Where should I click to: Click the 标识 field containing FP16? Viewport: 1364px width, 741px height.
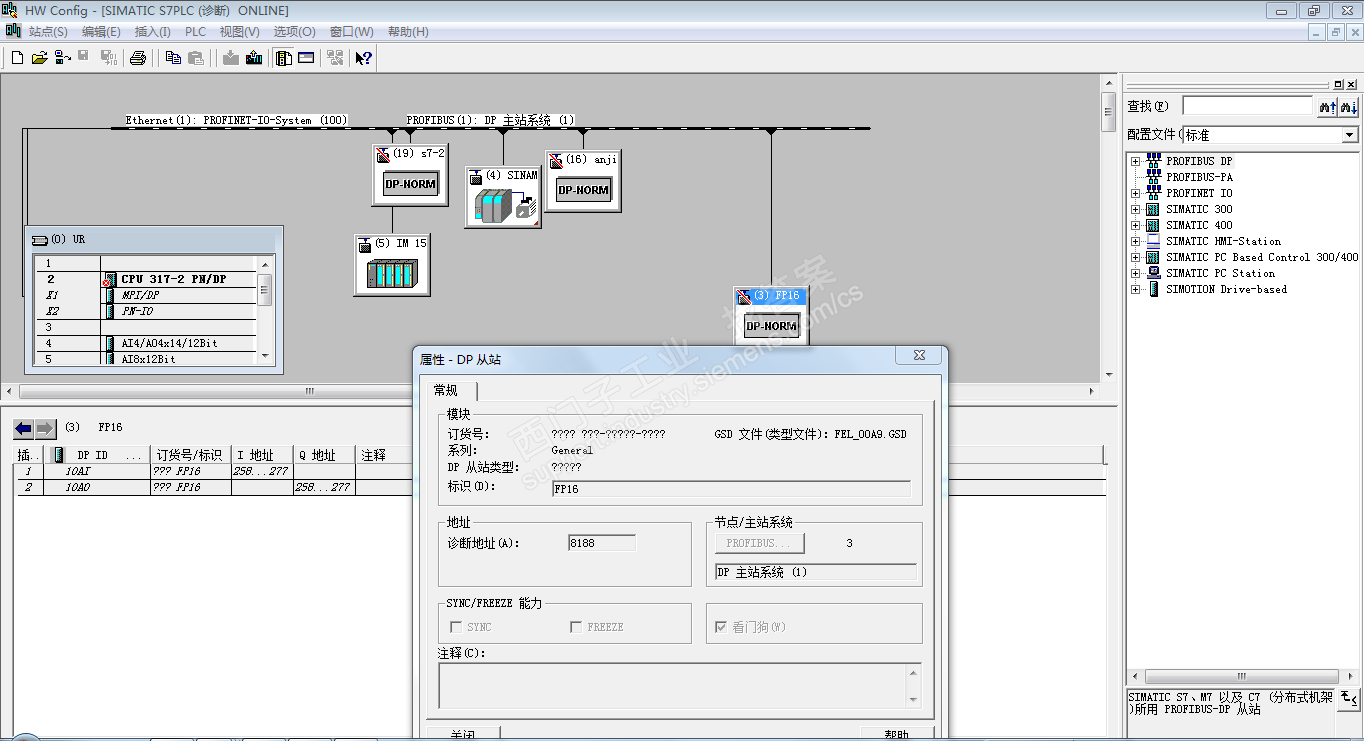tap(731, 489)
